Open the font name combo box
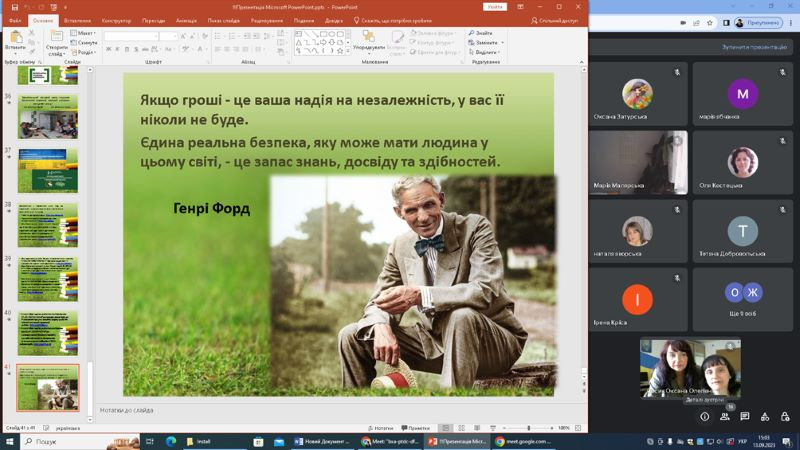The image size is (800, 450). (131, 36)
